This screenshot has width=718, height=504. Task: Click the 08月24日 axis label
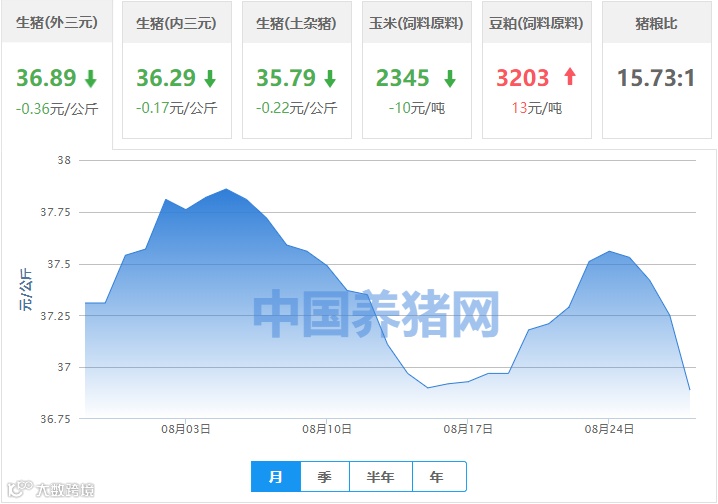point(609,429)
